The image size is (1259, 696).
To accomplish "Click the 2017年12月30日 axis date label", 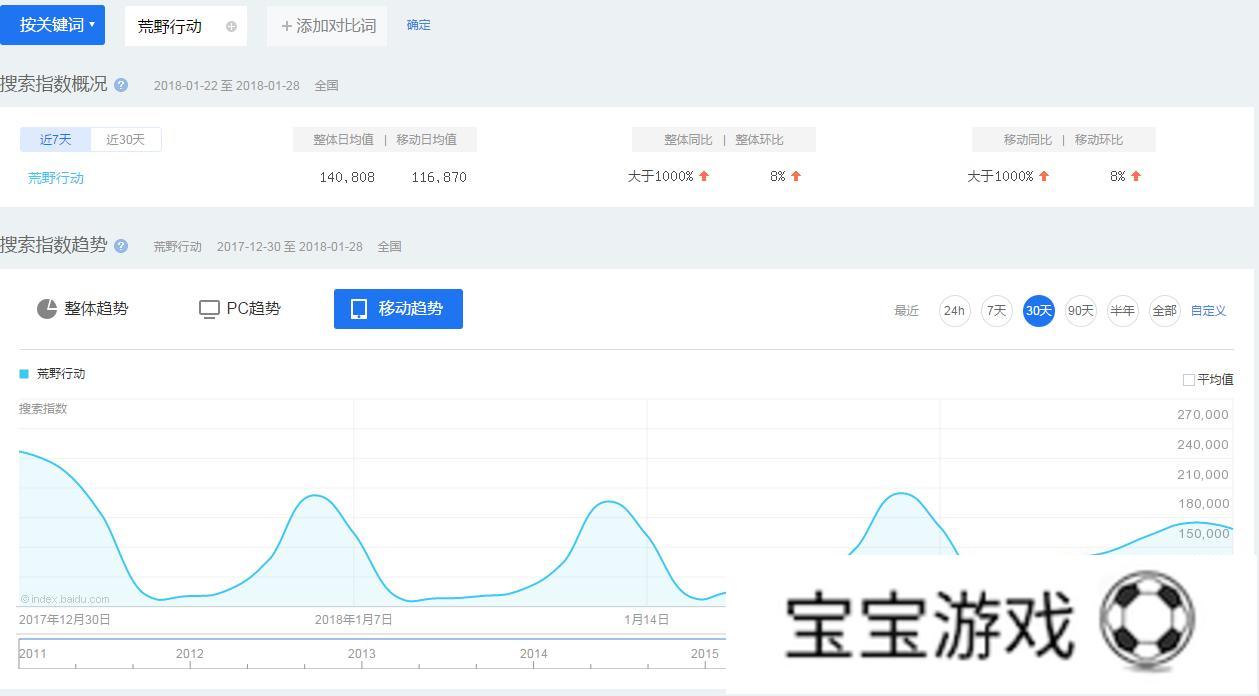I will click(65, 620).
